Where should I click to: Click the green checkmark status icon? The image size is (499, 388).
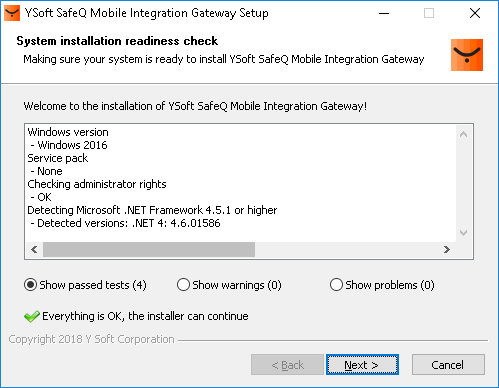pyautogui.click(x=32, y=316)
